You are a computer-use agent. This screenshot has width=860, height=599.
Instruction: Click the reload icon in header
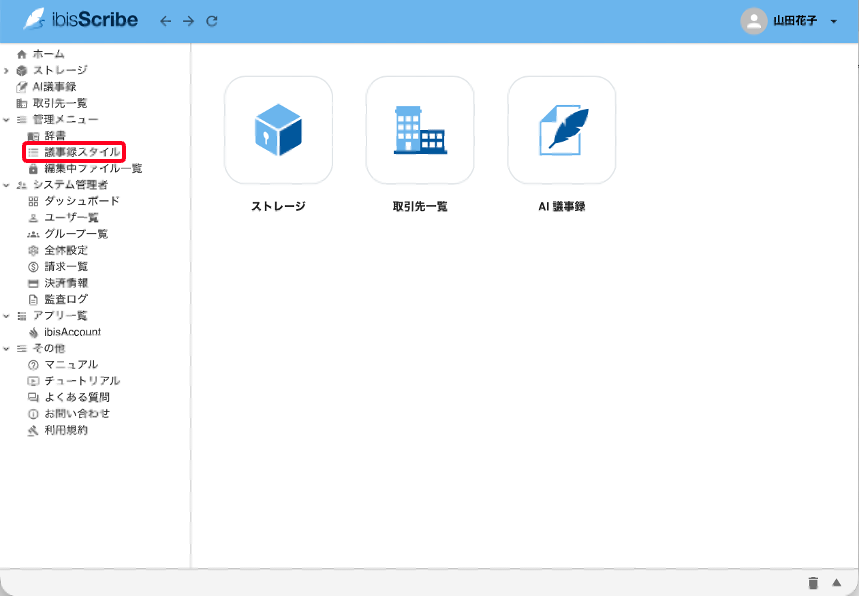click(x=211, y=21)
